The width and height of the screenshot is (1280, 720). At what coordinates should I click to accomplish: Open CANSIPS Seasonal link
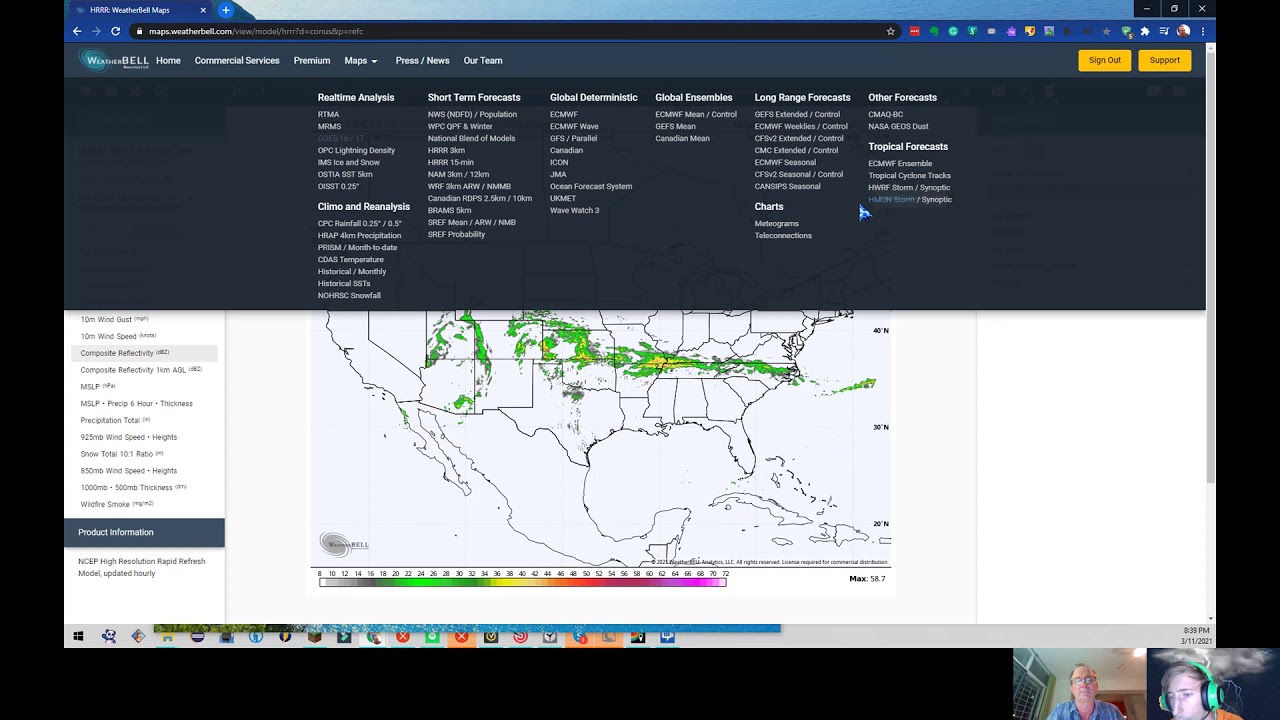pos(787,186)
